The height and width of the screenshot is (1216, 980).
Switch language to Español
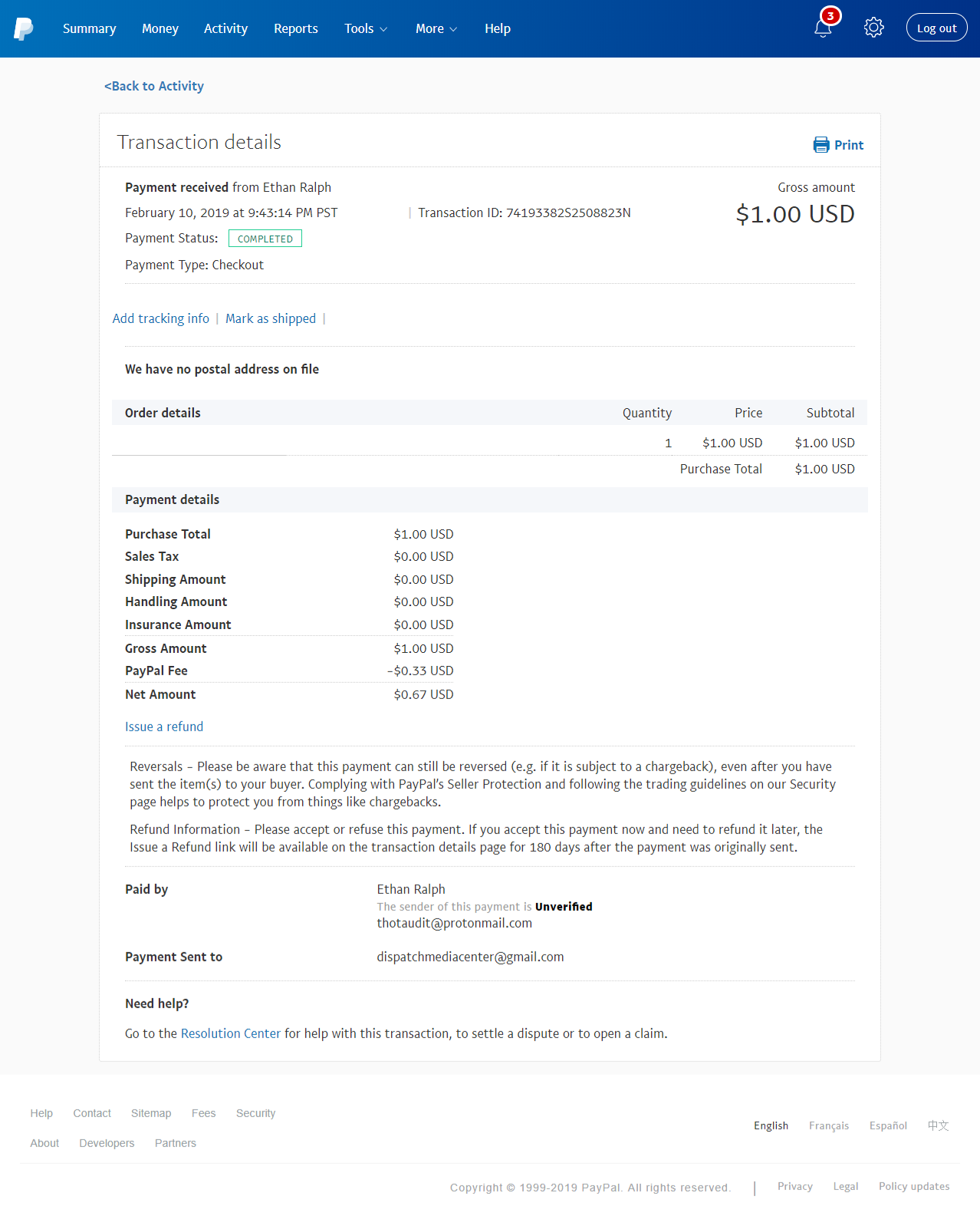(x=888, y=1125)
